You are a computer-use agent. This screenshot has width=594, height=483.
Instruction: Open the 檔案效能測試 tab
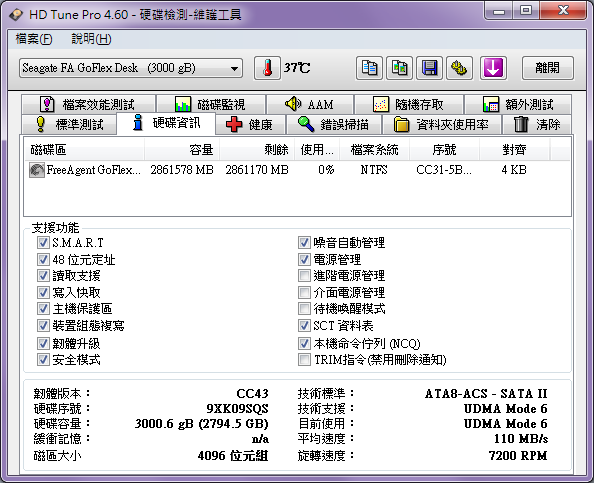click(x=88, y=104)
